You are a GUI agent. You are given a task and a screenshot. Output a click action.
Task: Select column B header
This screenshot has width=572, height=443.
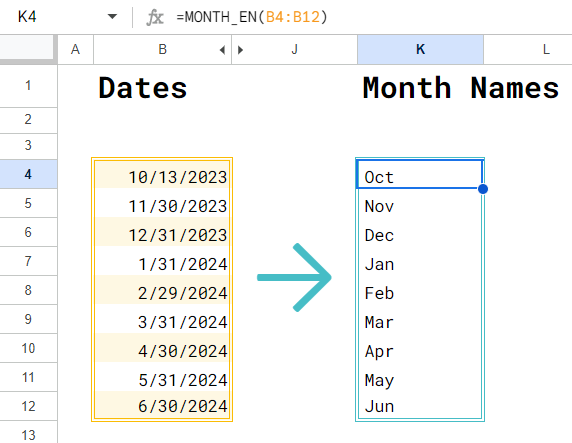163,49
